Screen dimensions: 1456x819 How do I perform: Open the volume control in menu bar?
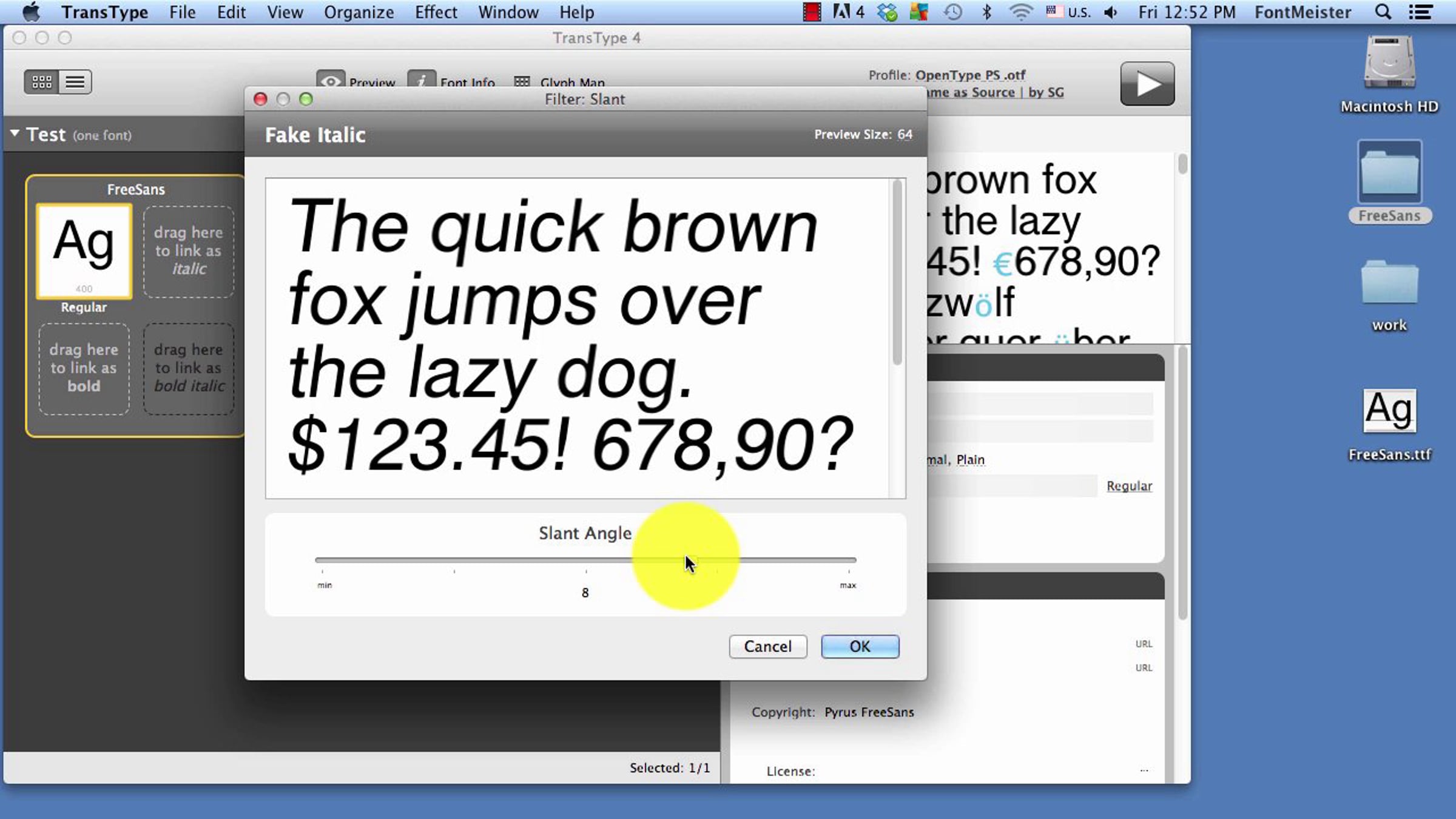(1111, 12)
